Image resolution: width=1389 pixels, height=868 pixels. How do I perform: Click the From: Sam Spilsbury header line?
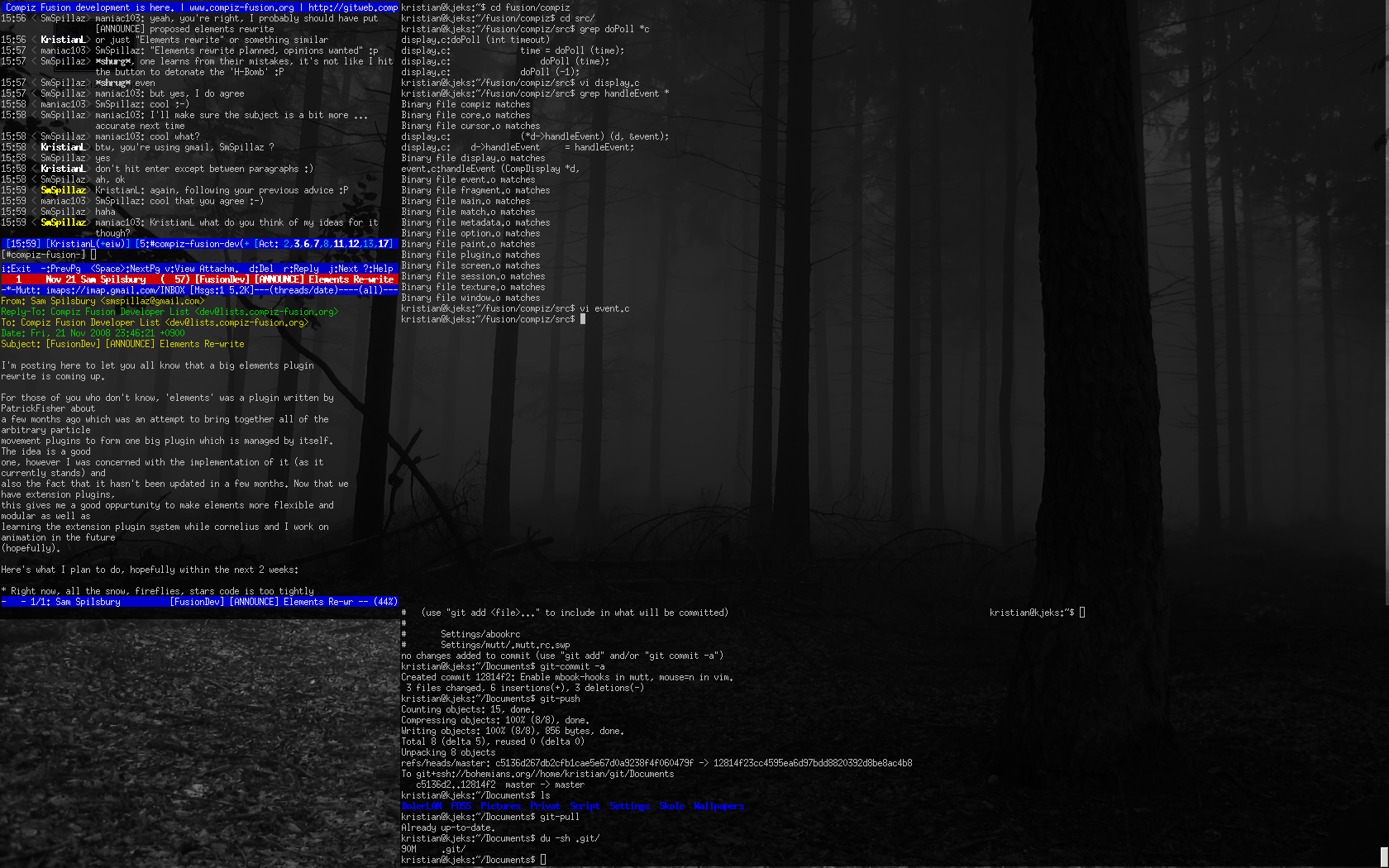[103, 301]
